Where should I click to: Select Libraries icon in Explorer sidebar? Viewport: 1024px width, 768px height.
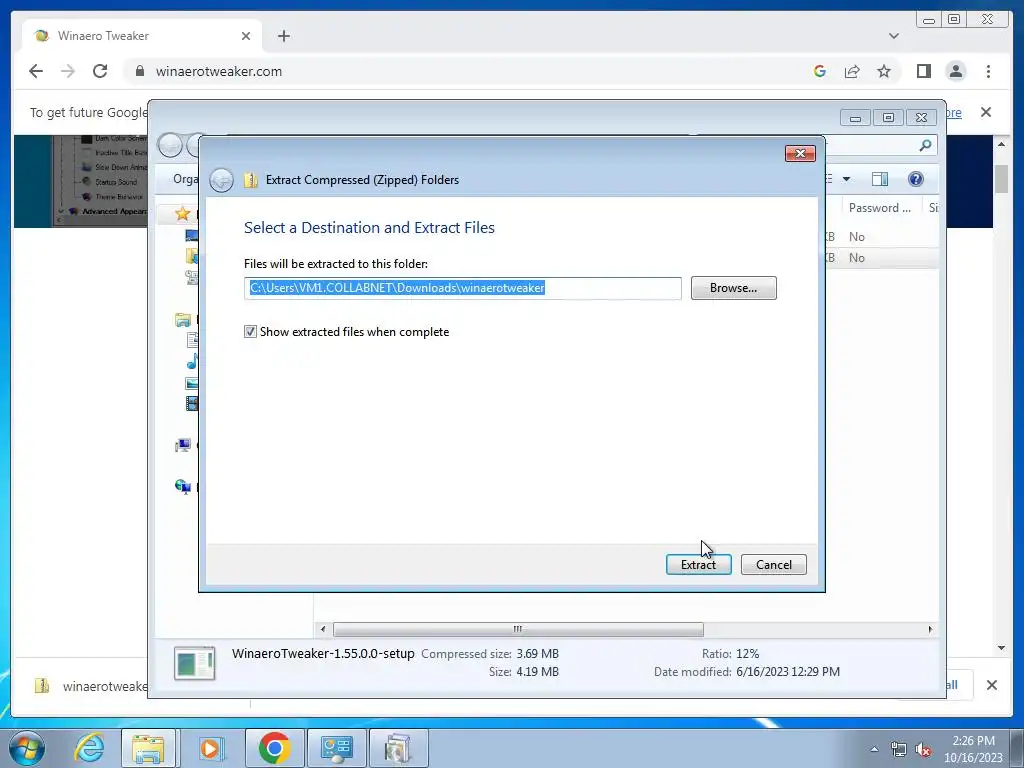coord(183,320)
